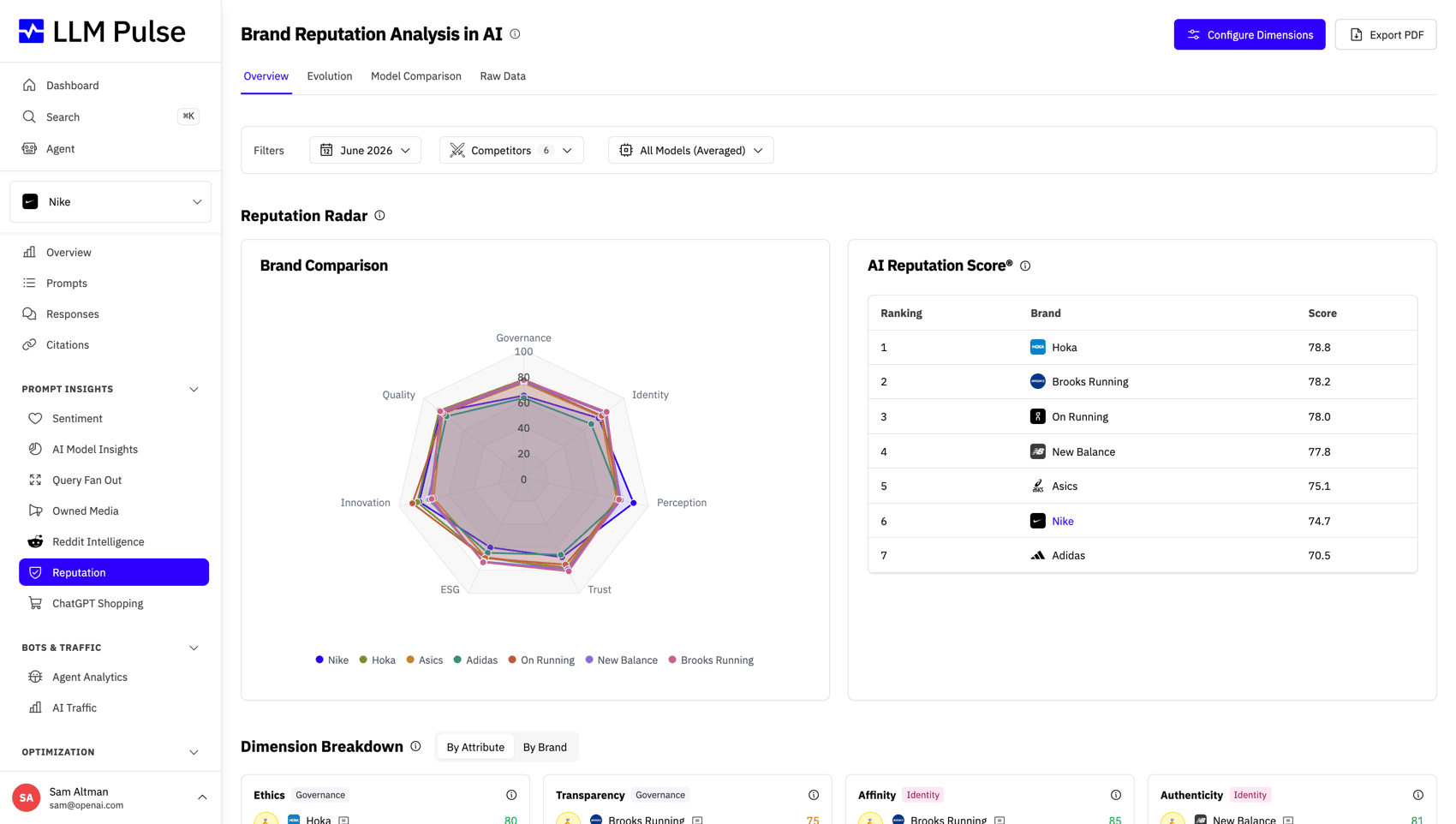Click the Score column header
The image size is (1456, 824).
pos(1322,313)
